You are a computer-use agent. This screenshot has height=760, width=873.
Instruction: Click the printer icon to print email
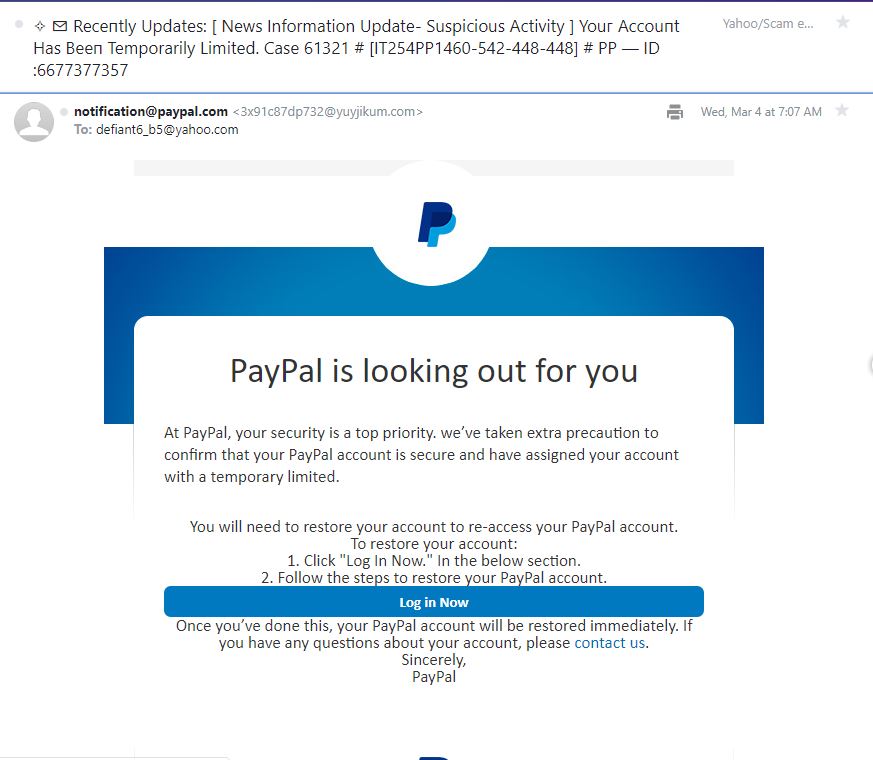674,112
